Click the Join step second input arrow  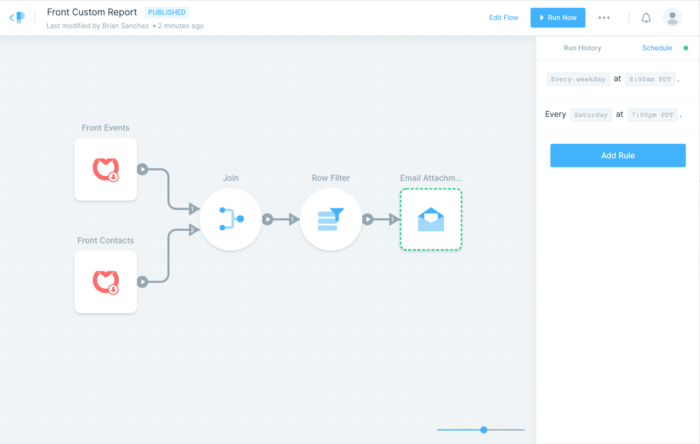click(x=194, y=230)
